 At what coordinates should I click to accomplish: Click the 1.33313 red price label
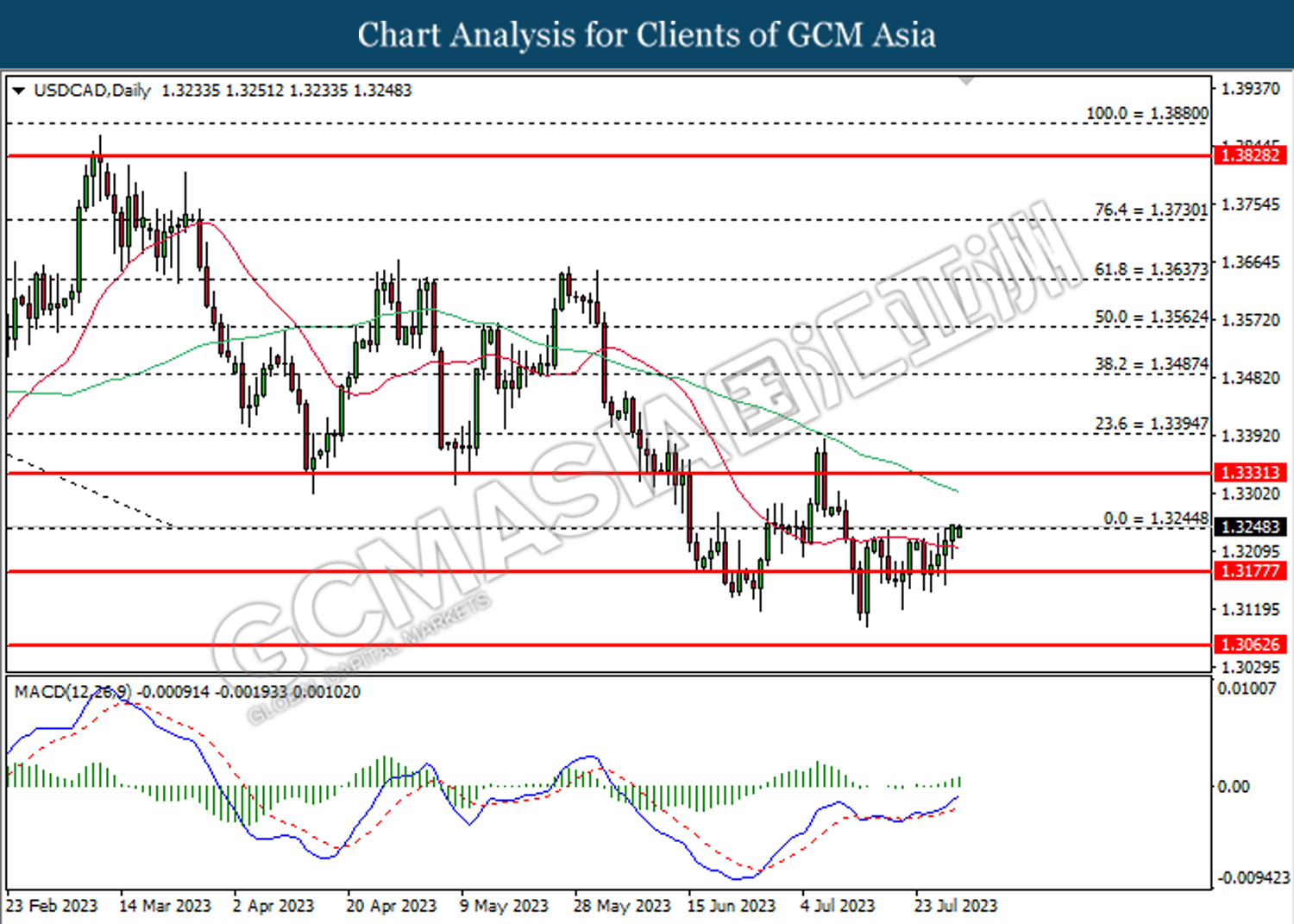1251,473
